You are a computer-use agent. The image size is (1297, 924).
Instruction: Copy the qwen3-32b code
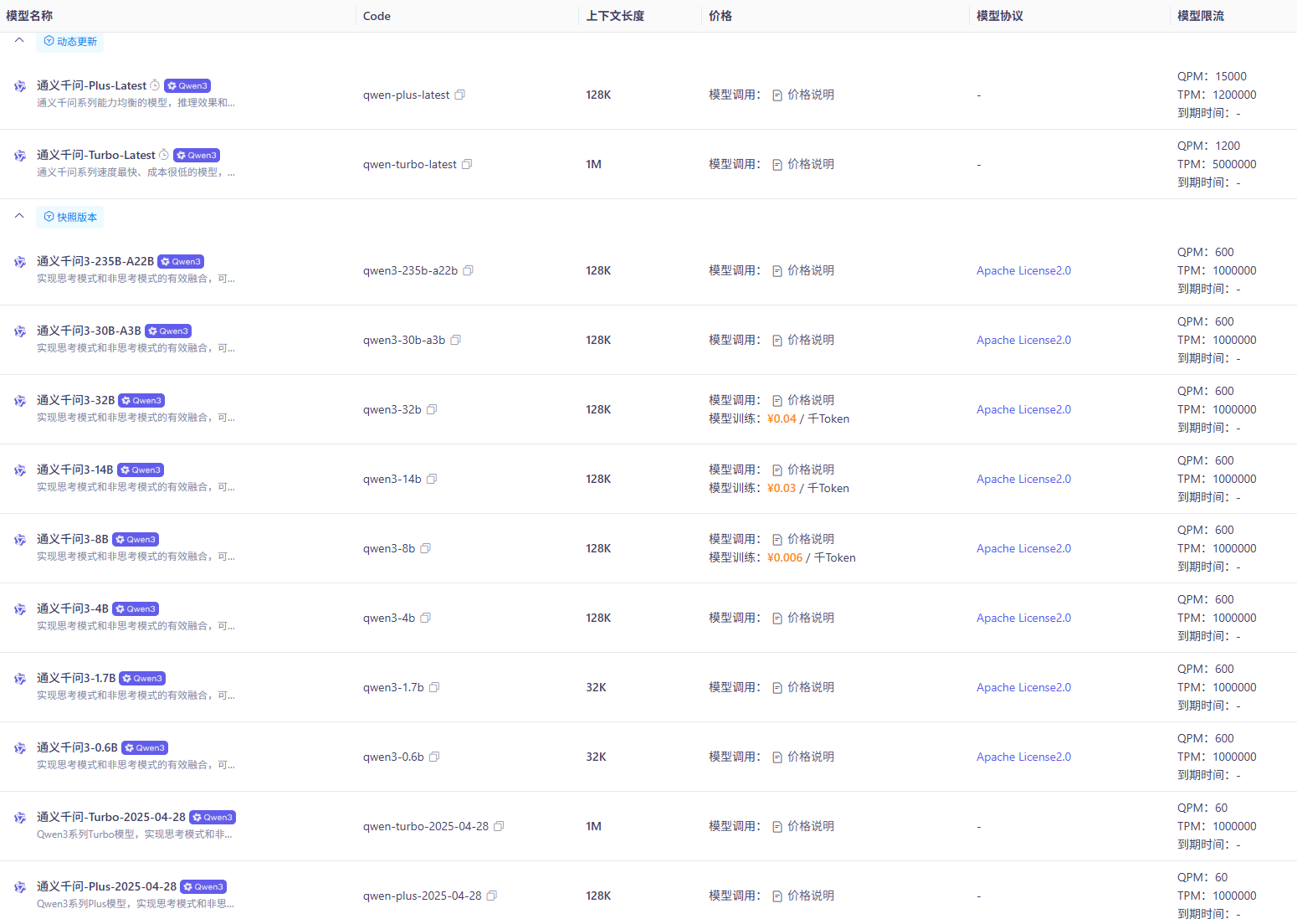pos(432,409)
